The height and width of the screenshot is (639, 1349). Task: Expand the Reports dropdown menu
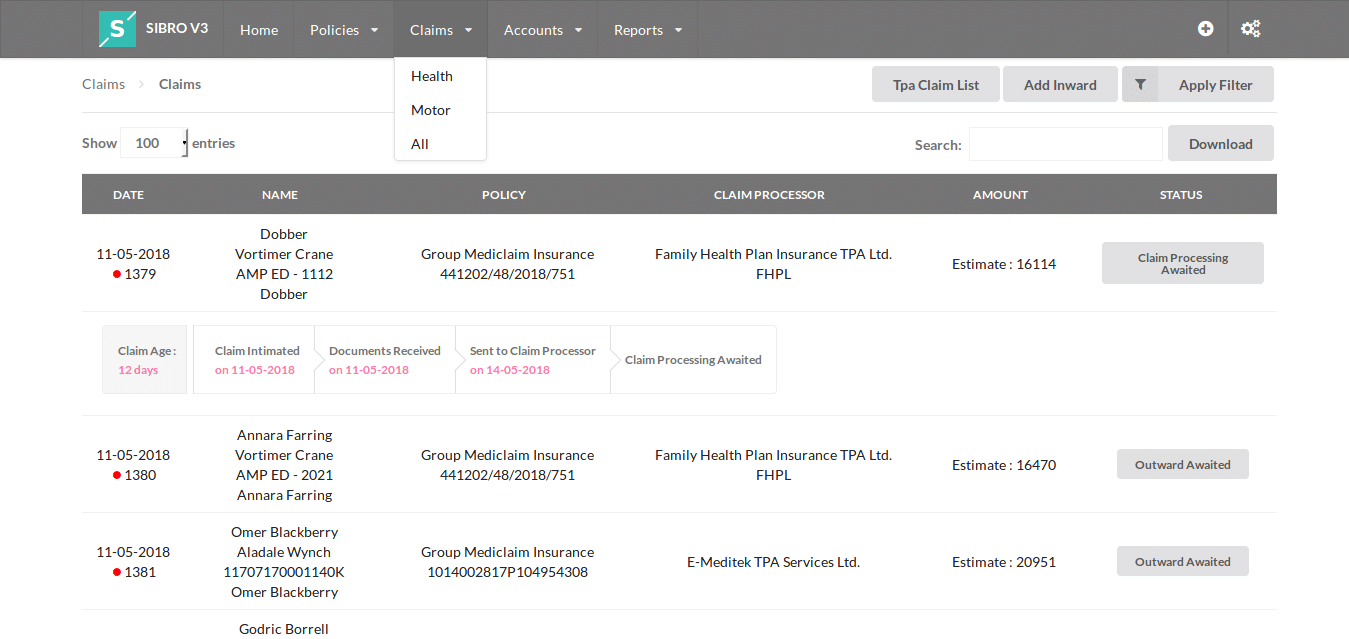point(648,30)
